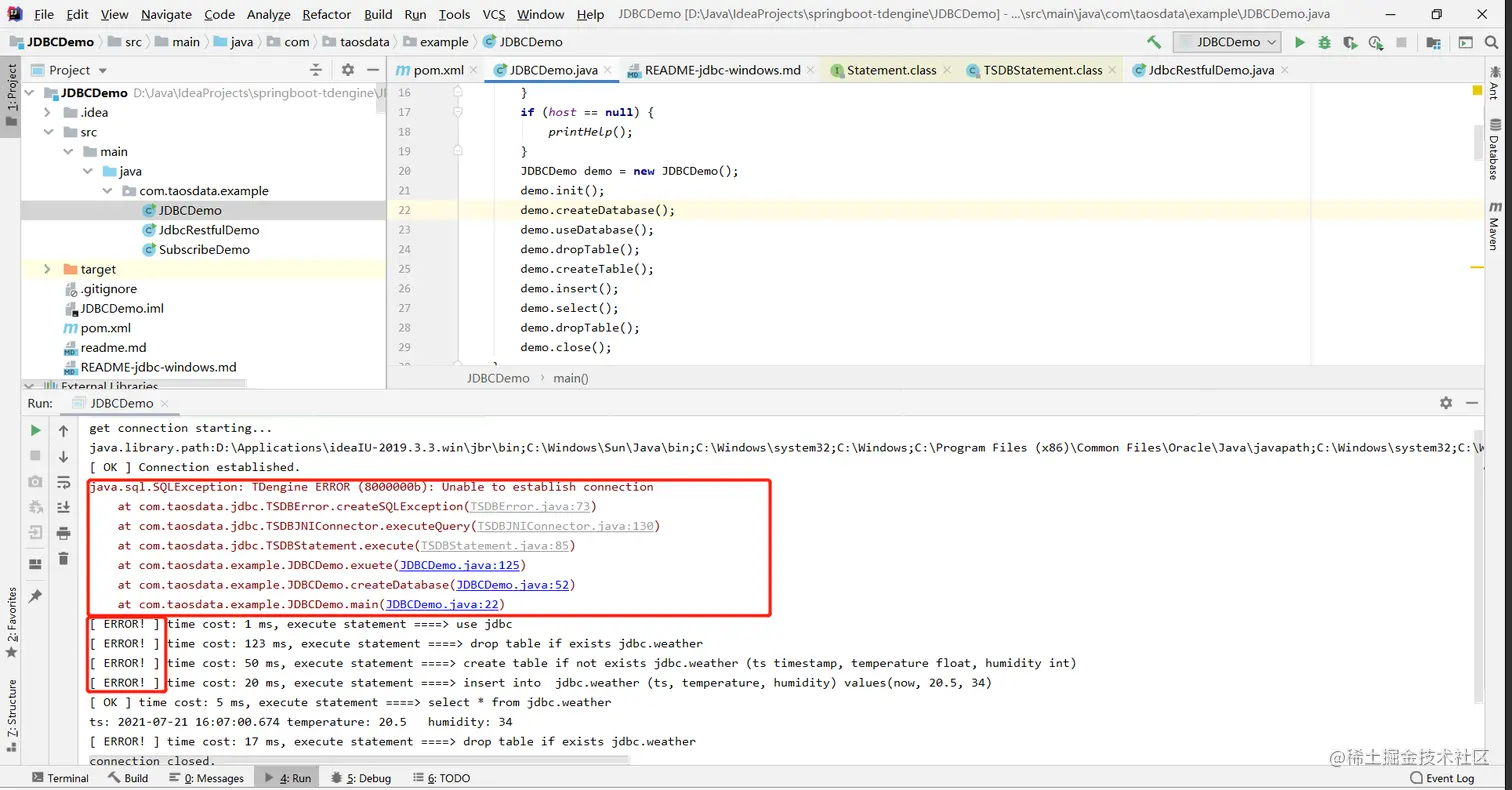This screenshot has width=1512, height=790.
Task: Click the editor vertical scrollbar
Action: pyautogui.click(x=1478, y=142)
